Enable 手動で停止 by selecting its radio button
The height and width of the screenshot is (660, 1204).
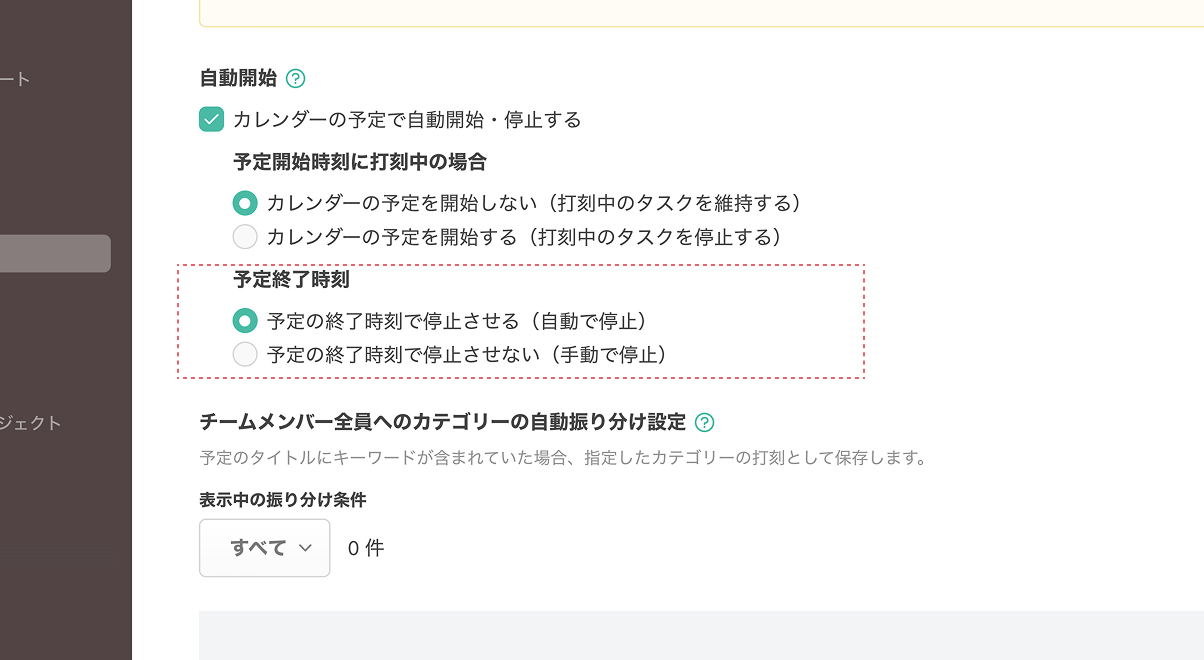245,354
